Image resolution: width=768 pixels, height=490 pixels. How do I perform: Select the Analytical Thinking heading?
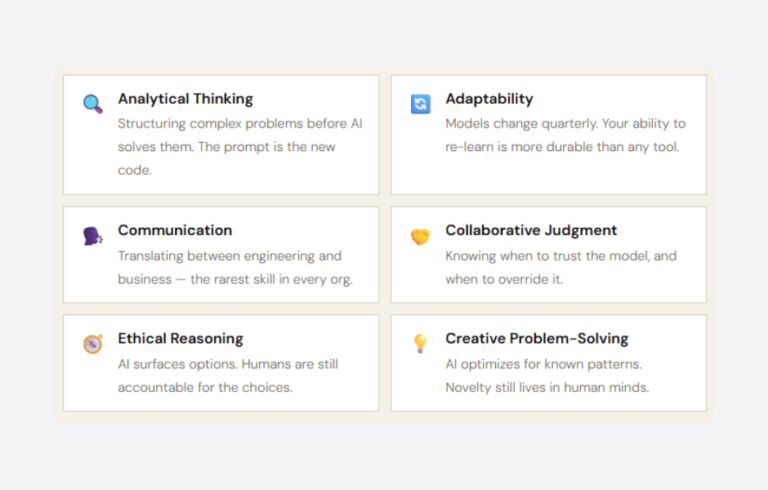click(x=186, y=99)
